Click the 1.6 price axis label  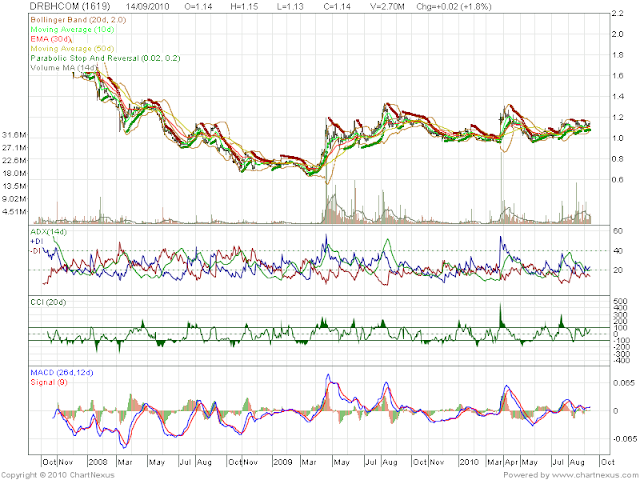(x=618, y=76)
